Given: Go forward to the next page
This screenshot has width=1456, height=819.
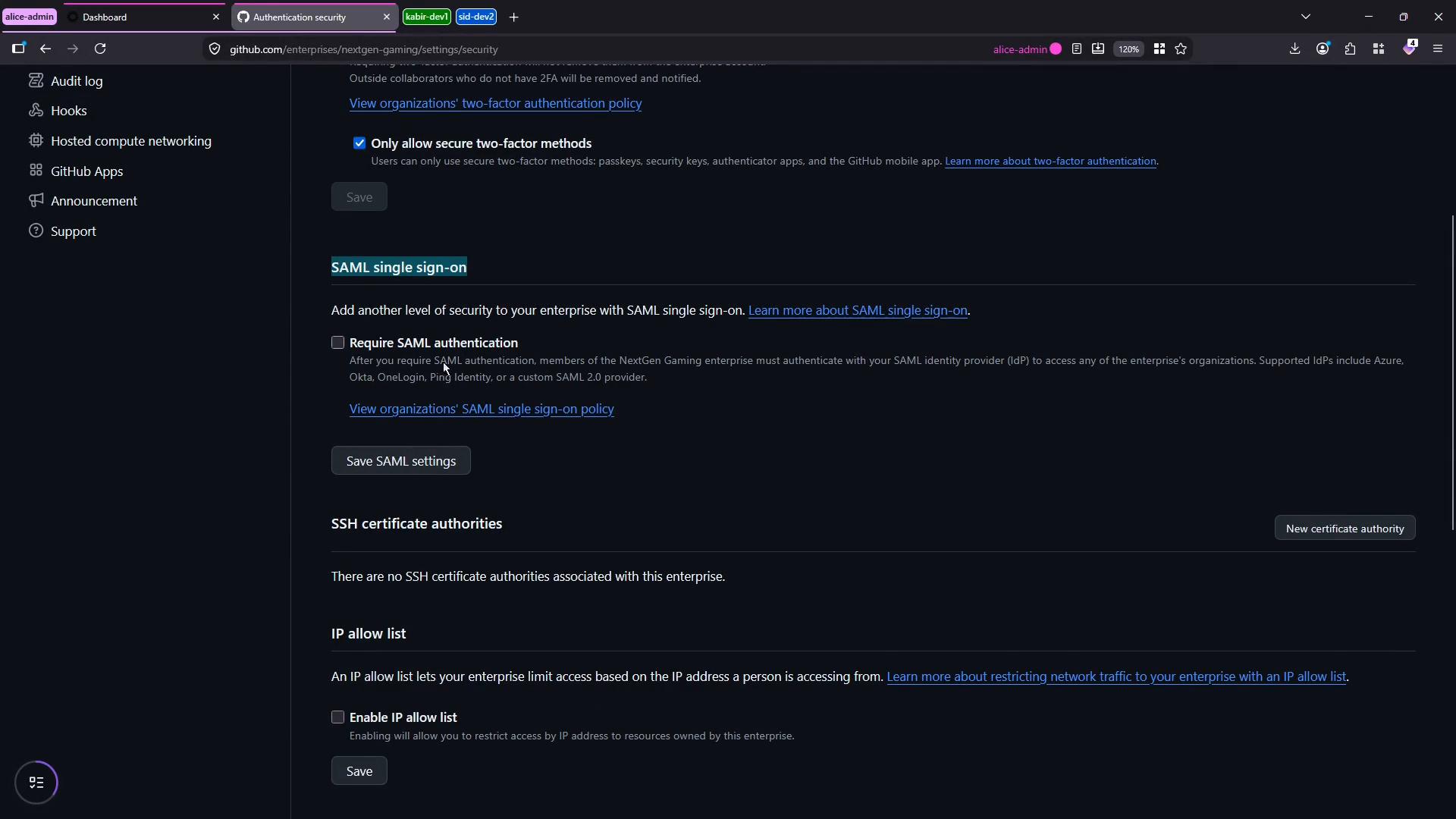Looking at the screenshot, I should pos(73,49).
